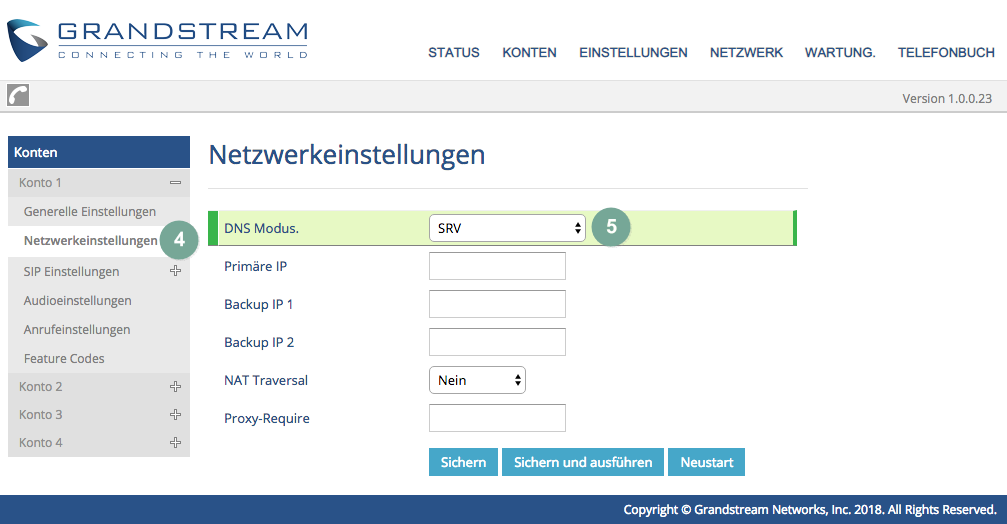This screenshot has height=524, width=1007.
Task: Expand Konto 2 plus icon
Action: tap(175, 387)
